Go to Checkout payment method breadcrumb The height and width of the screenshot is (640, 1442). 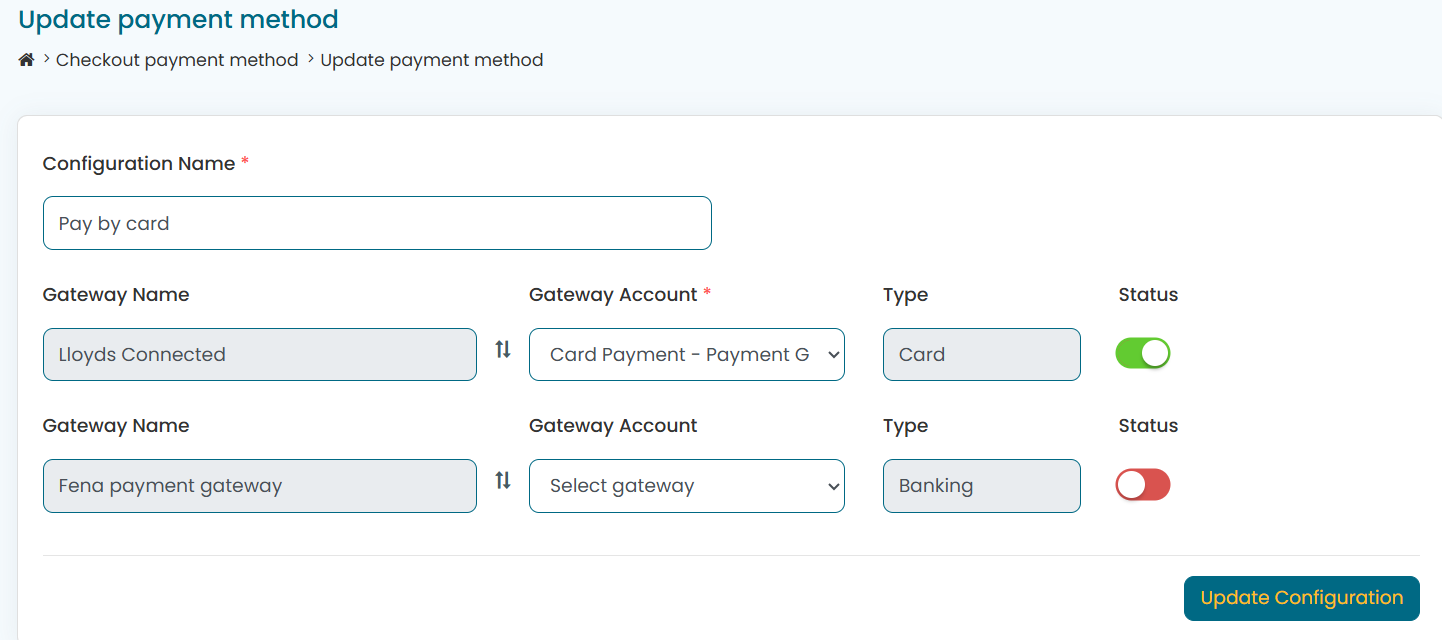pyautogui.click(x=177, y=60)
